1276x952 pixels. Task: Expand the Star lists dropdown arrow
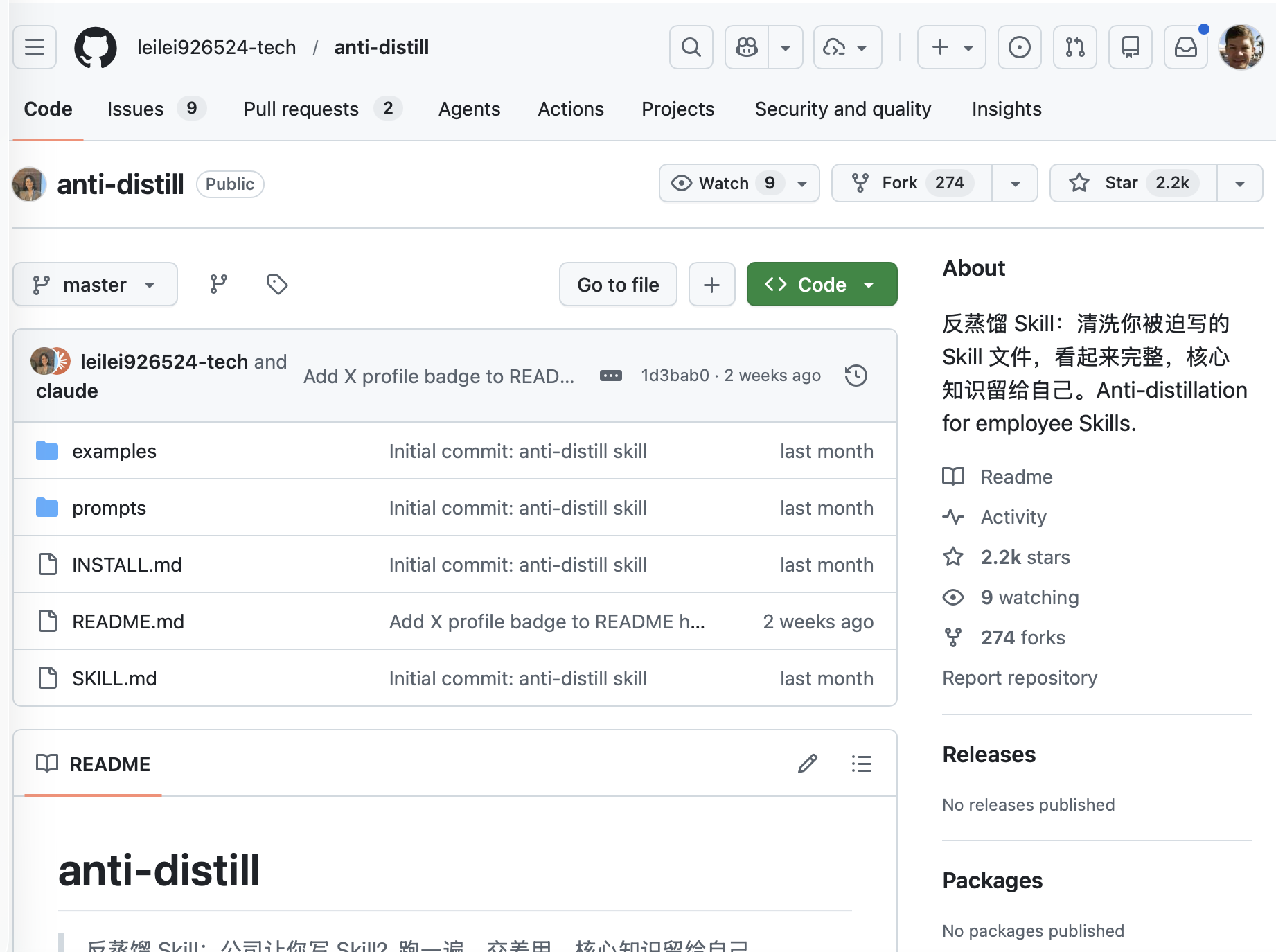click(x=1240, y=183)
